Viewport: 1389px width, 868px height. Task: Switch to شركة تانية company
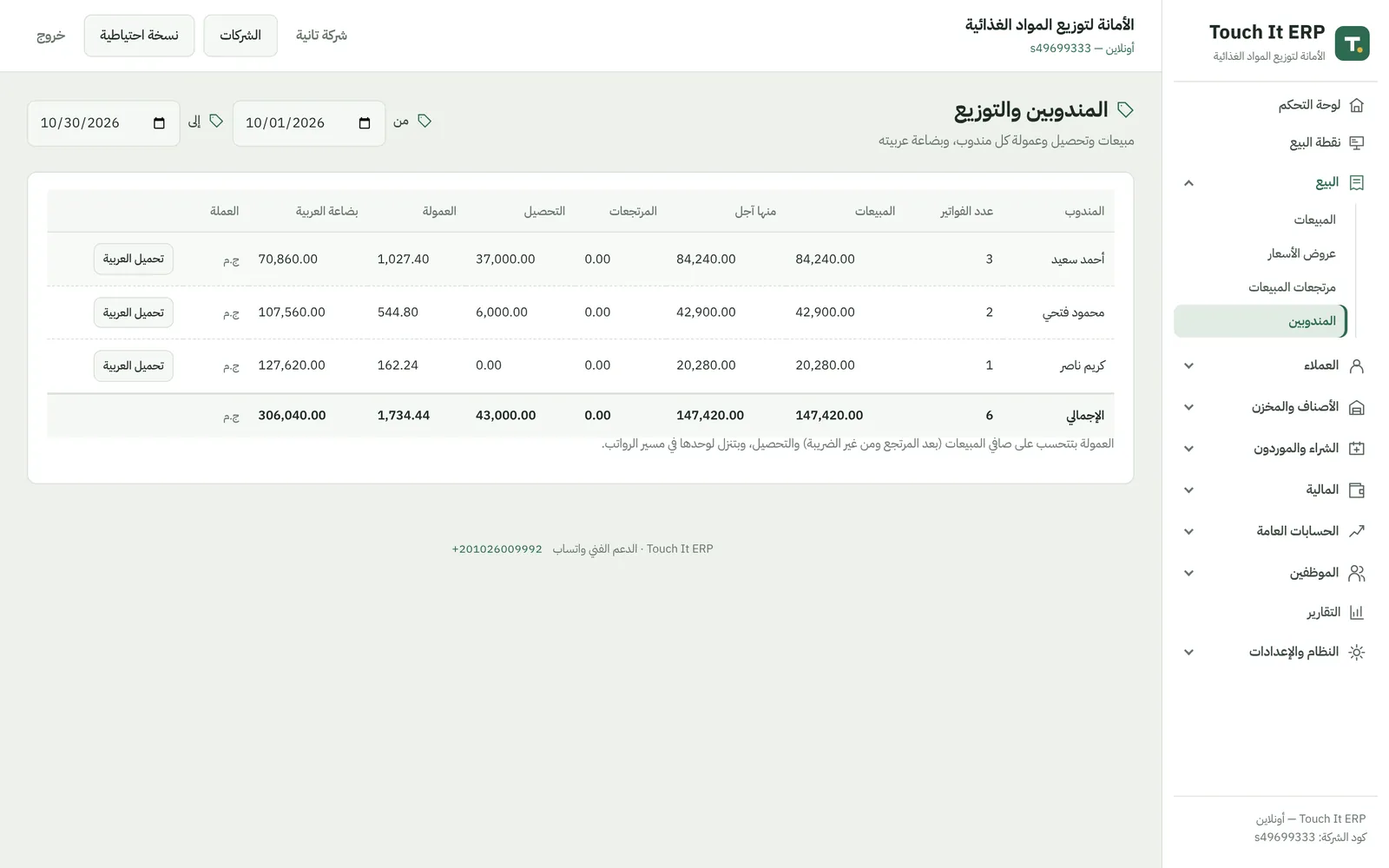[x=321, y=36]
